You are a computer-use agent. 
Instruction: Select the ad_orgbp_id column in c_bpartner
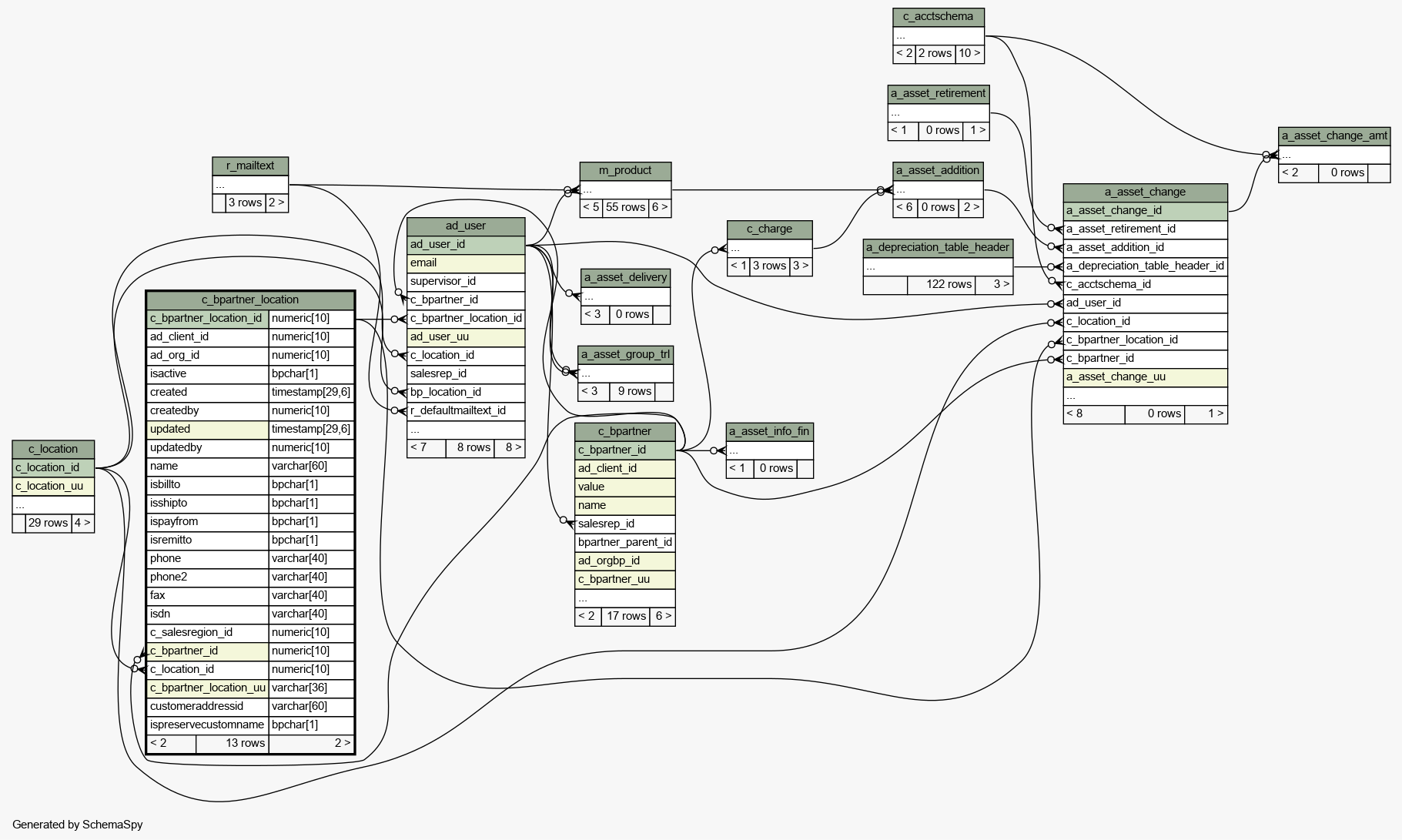624,561
